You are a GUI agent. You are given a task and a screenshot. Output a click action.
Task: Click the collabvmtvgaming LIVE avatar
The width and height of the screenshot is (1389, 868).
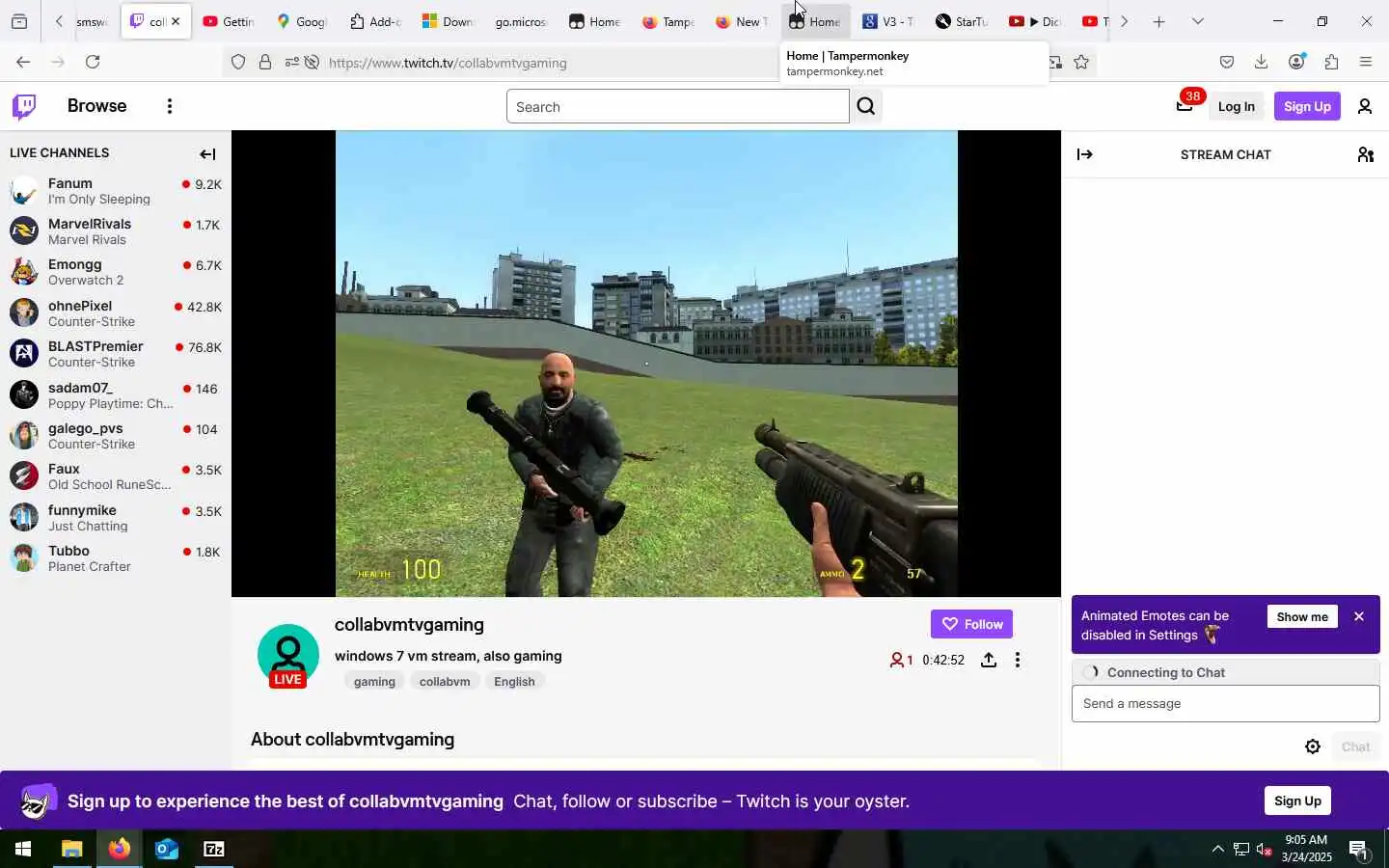pyautogui.click(x=287, y=656)
